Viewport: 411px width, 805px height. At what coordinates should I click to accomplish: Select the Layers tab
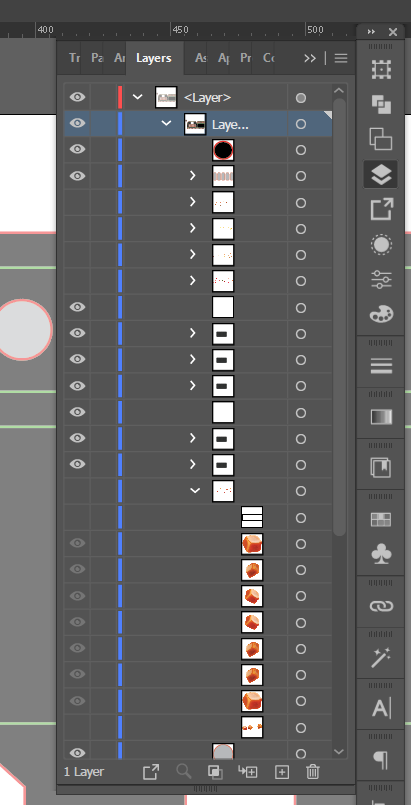[153, 58]
